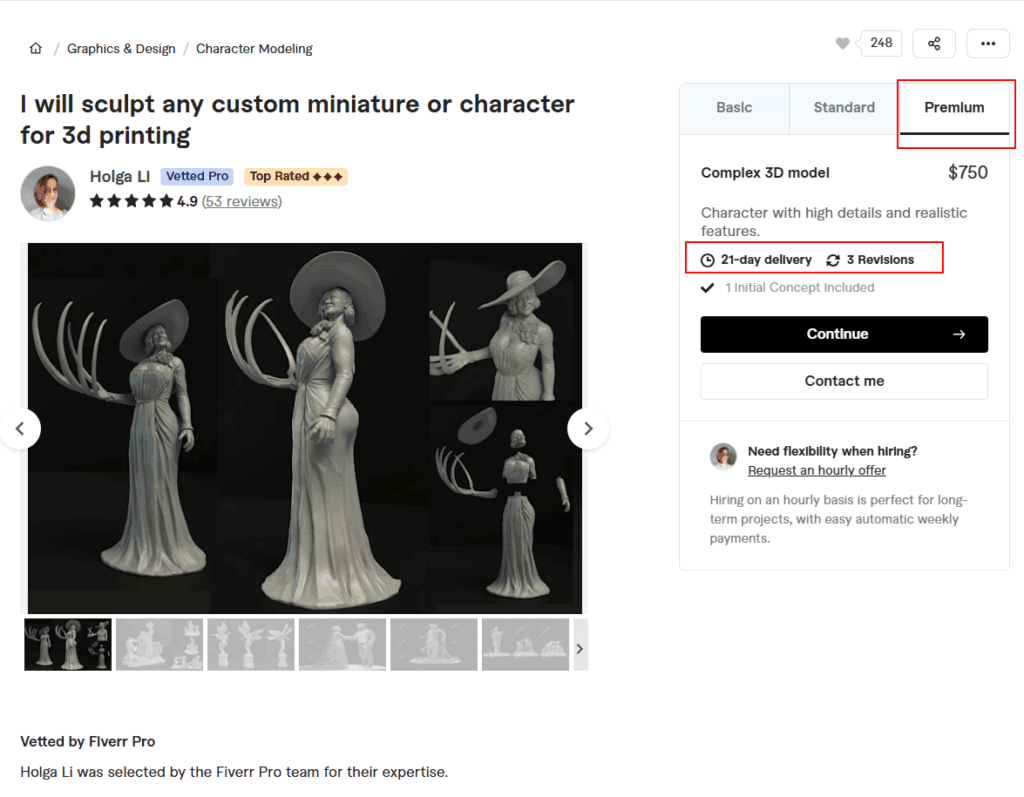Click the Continue button
Image resolution: width=1024 pixels, height=797 pixels.
(843, 334)
